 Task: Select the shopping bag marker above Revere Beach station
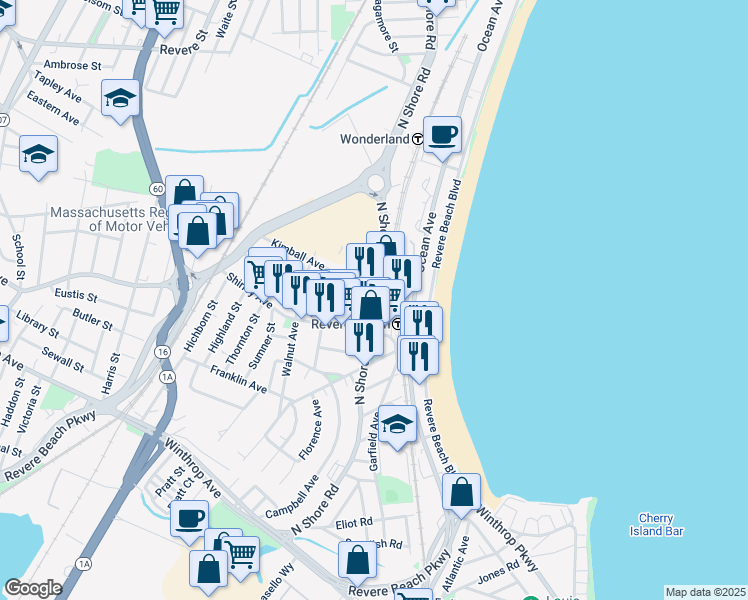point(371,305)
